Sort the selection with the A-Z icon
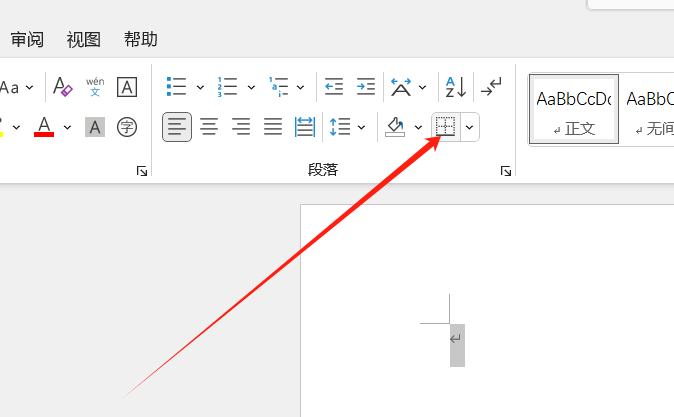 [455, 87]
